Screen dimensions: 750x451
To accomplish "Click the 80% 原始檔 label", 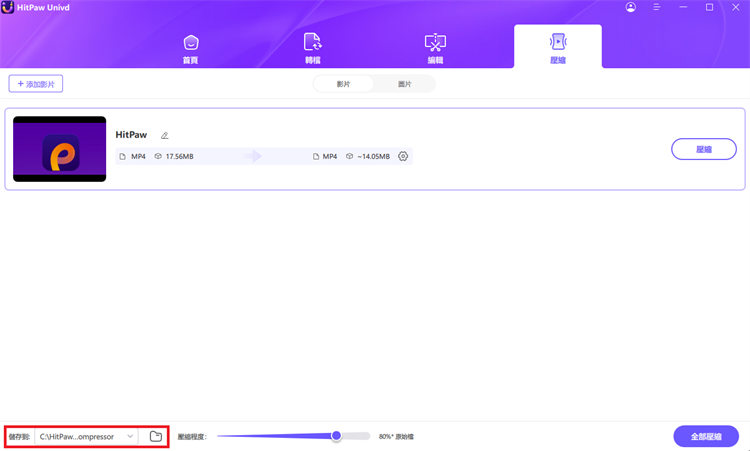I will pyautogui.click(x=396, y=437).
